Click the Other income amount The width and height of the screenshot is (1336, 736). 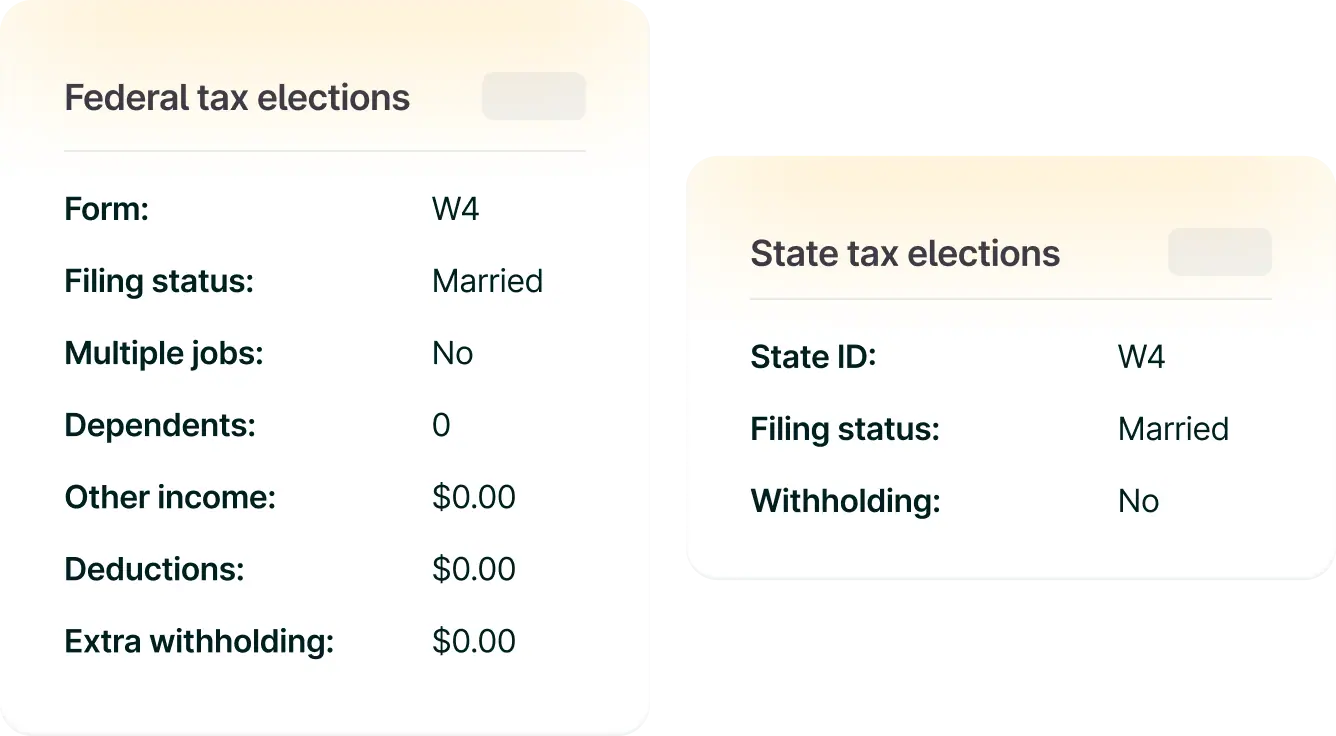click(474, 498)
